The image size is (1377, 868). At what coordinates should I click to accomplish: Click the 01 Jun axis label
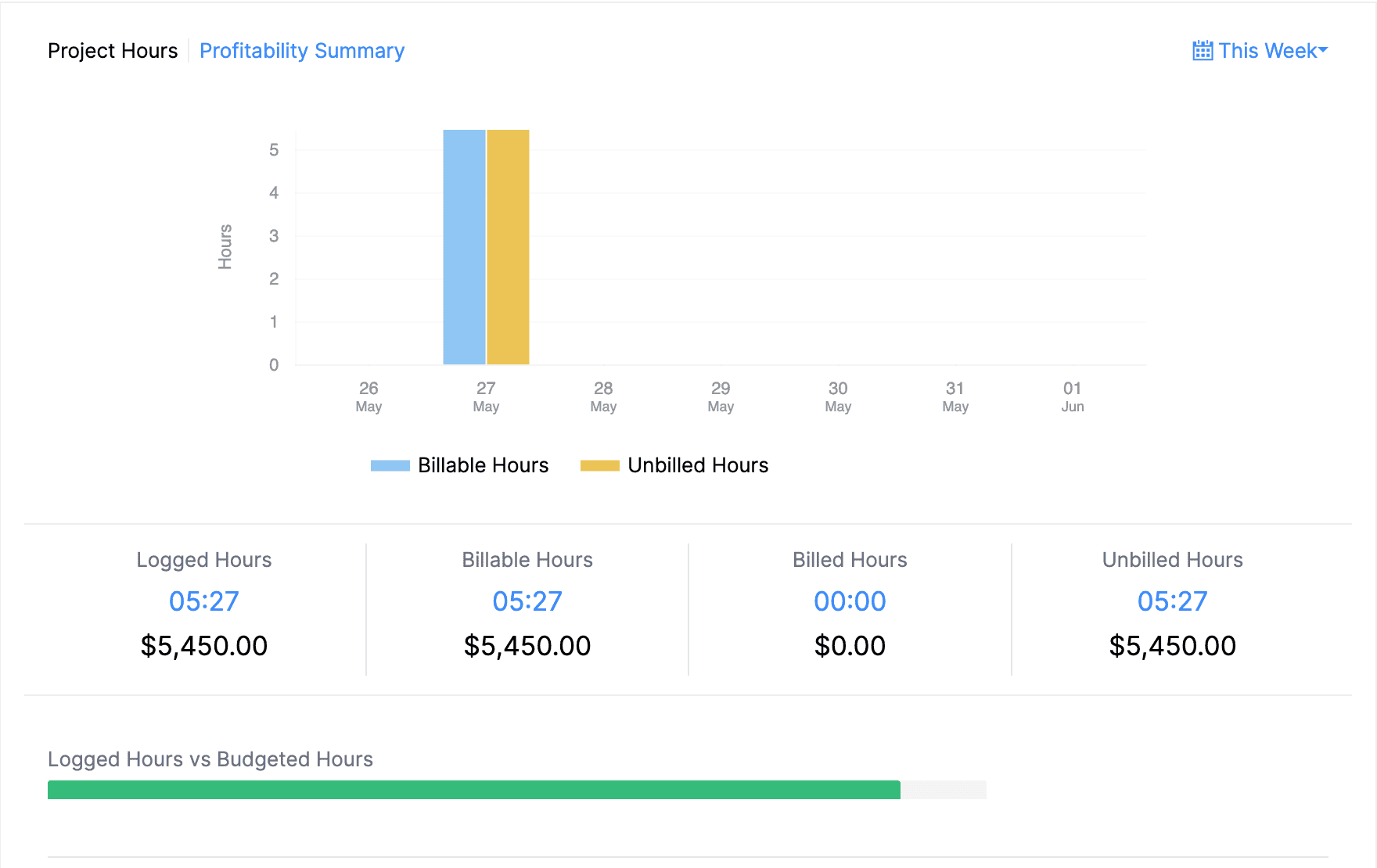[x=1072, y=396]
